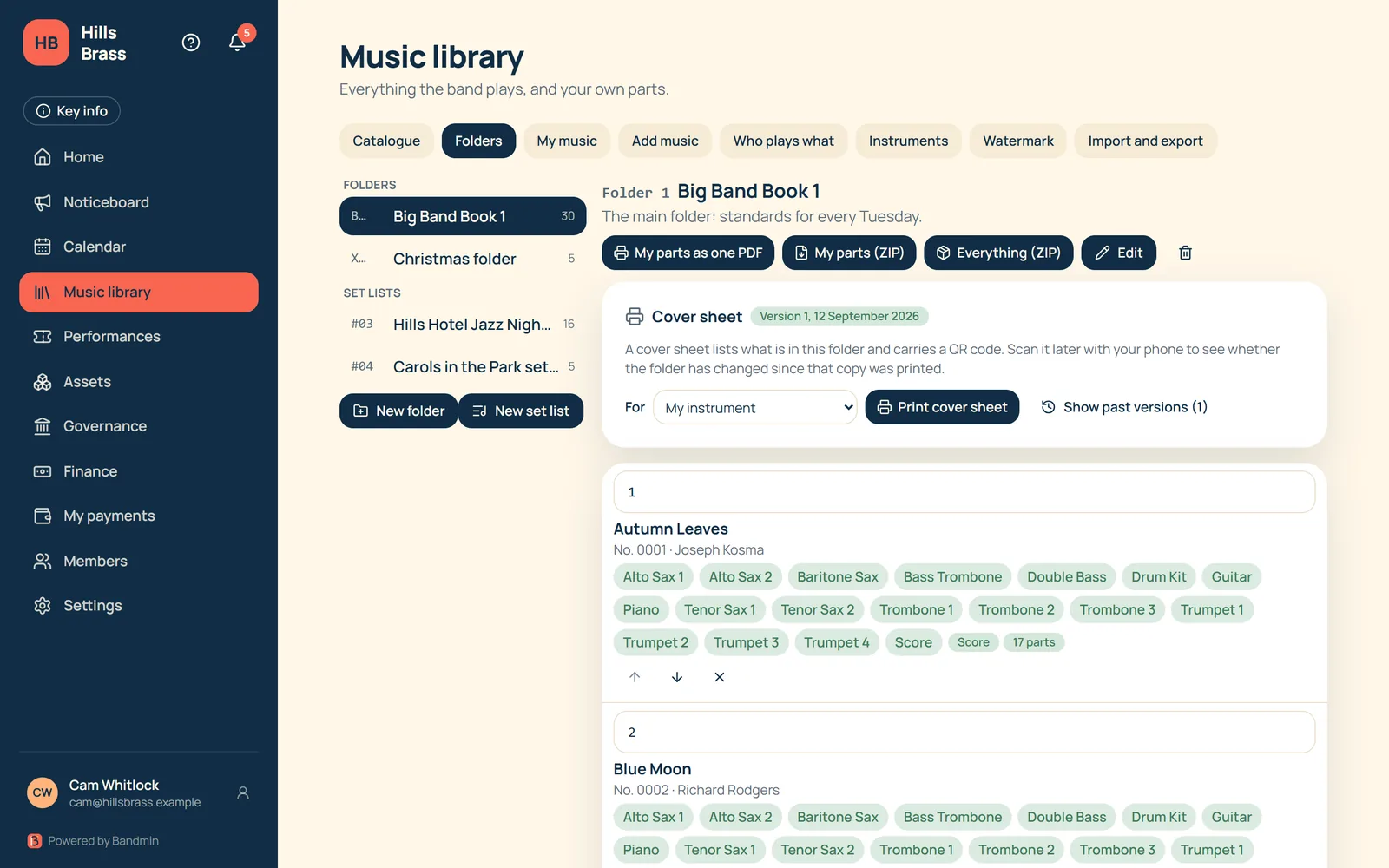The image size is (1389, 868).
Task: Edit the Big Band Book 1 folder
Action: (x=1119, y=253)
